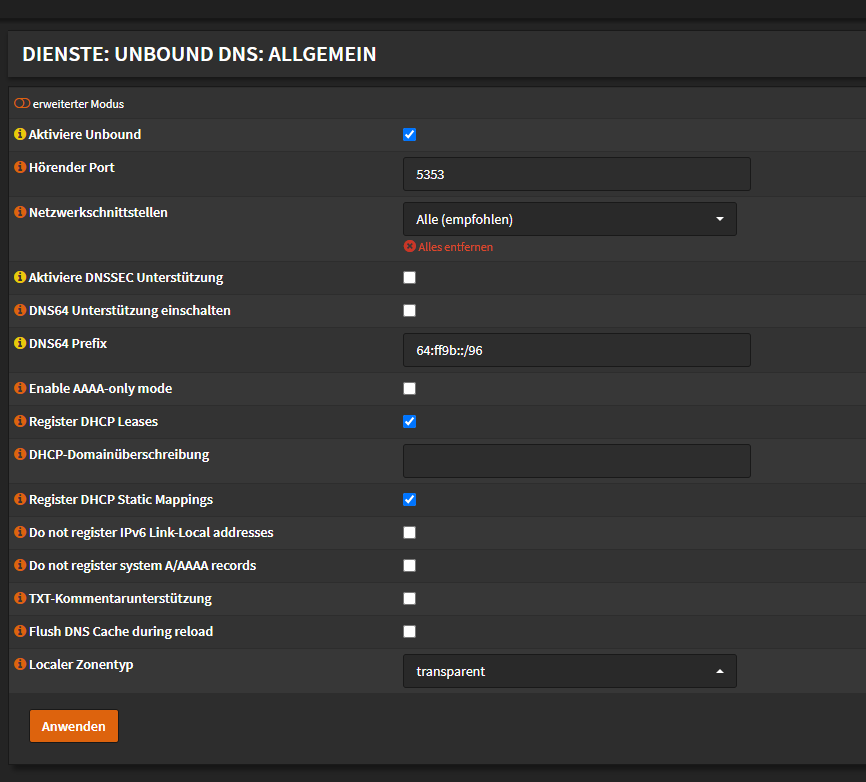Focus the Hörender Port field showing 5353
The height and width of the screenshot is (782, 866).
577,174
